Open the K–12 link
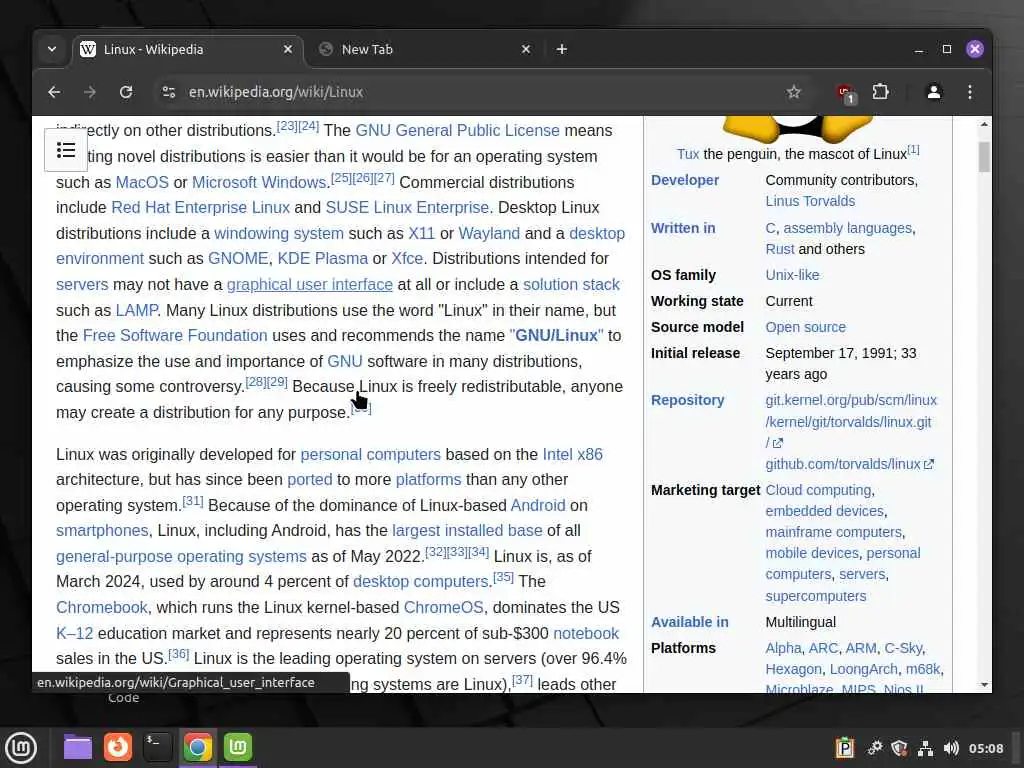This screenshot has width=1024, height=768. click(74, 633)
